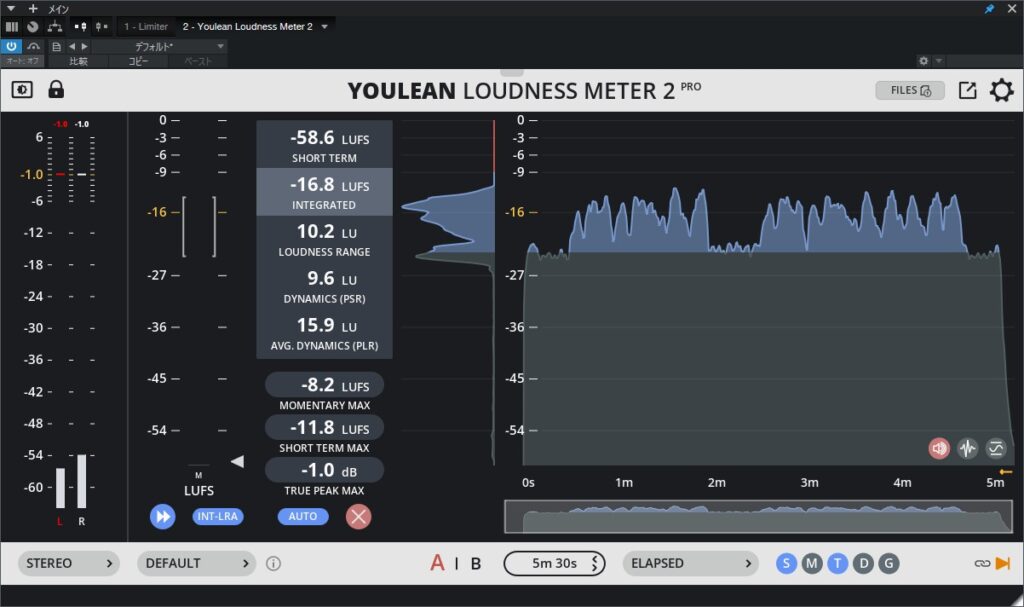Toggle the S graph filter

(786, 563)
